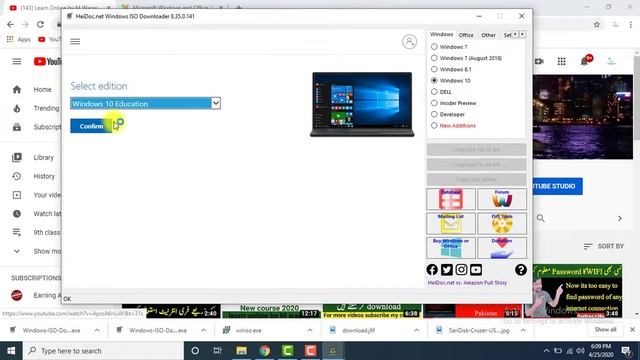Open the WIFI Password video thumbnail
Viewport: 640px width, 360px height.
573,291
